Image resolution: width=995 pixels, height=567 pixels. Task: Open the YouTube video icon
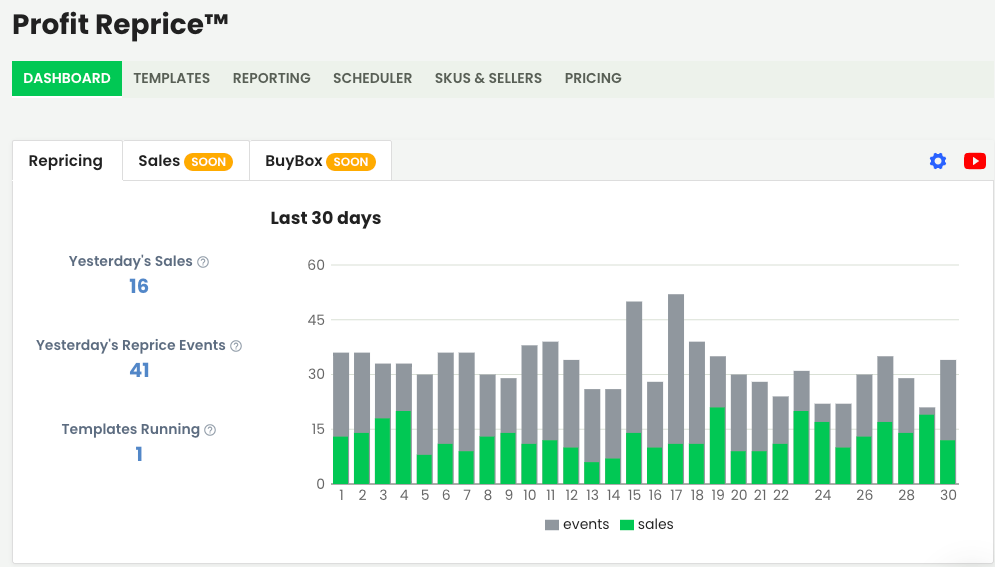pyautogui.click(x=975, y=161)
